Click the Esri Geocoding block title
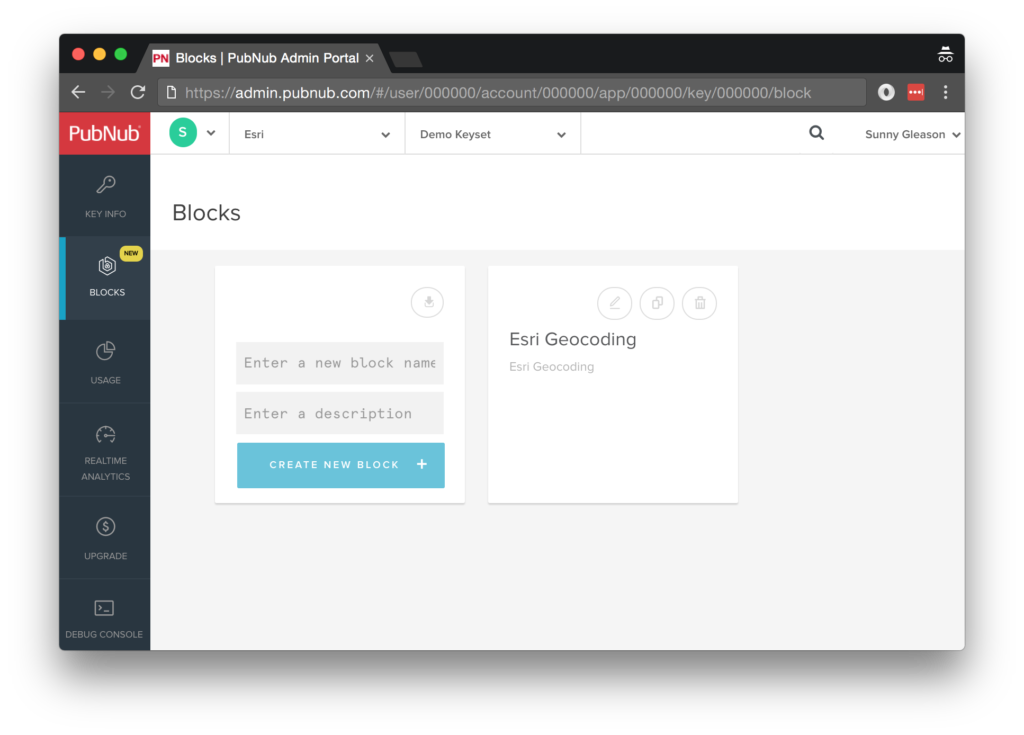 tap(572, 339)
